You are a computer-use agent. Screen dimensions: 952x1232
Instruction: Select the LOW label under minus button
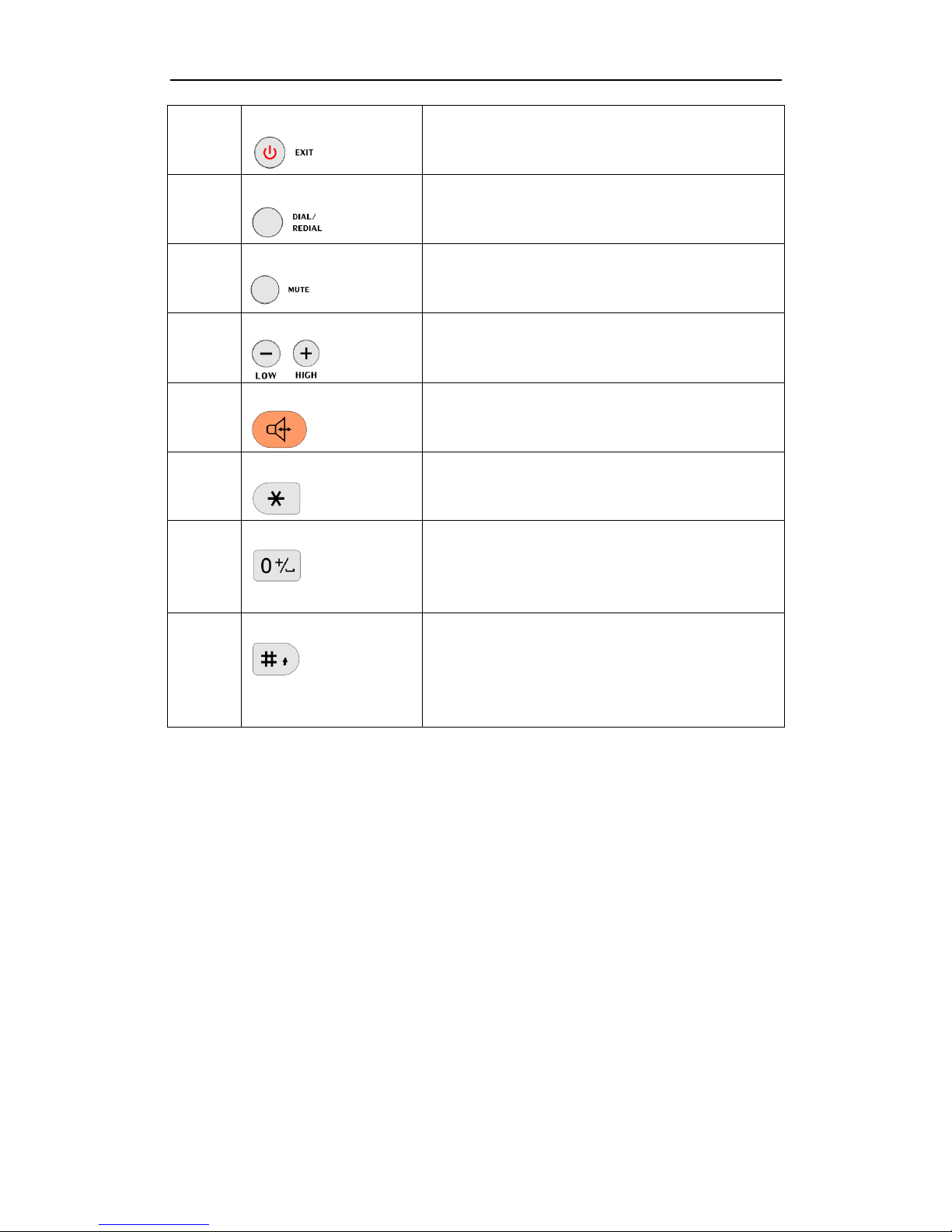coord(266,375)
